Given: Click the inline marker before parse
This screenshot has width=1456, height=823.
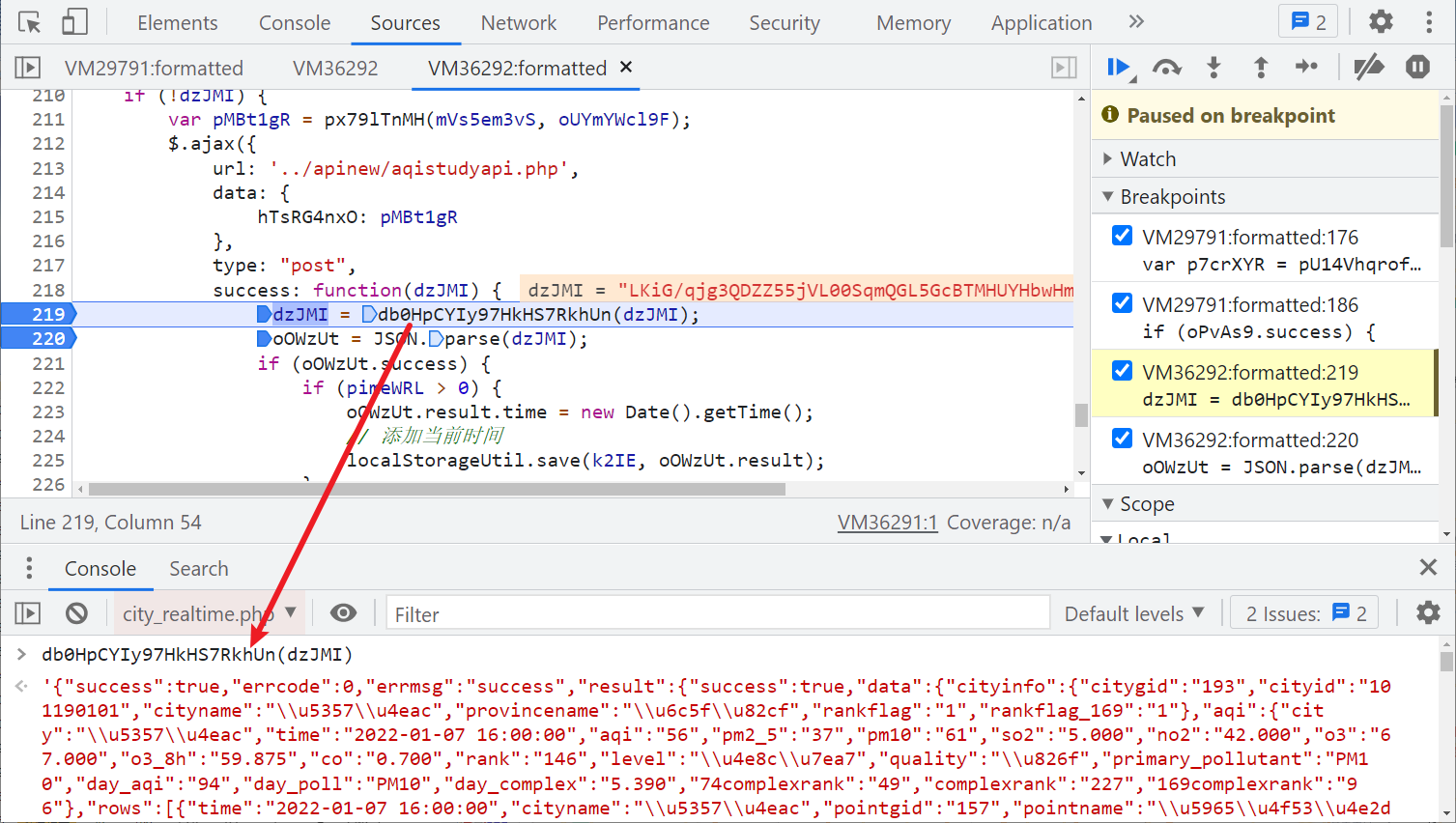Looking at the screenshot, I should 436,338.
